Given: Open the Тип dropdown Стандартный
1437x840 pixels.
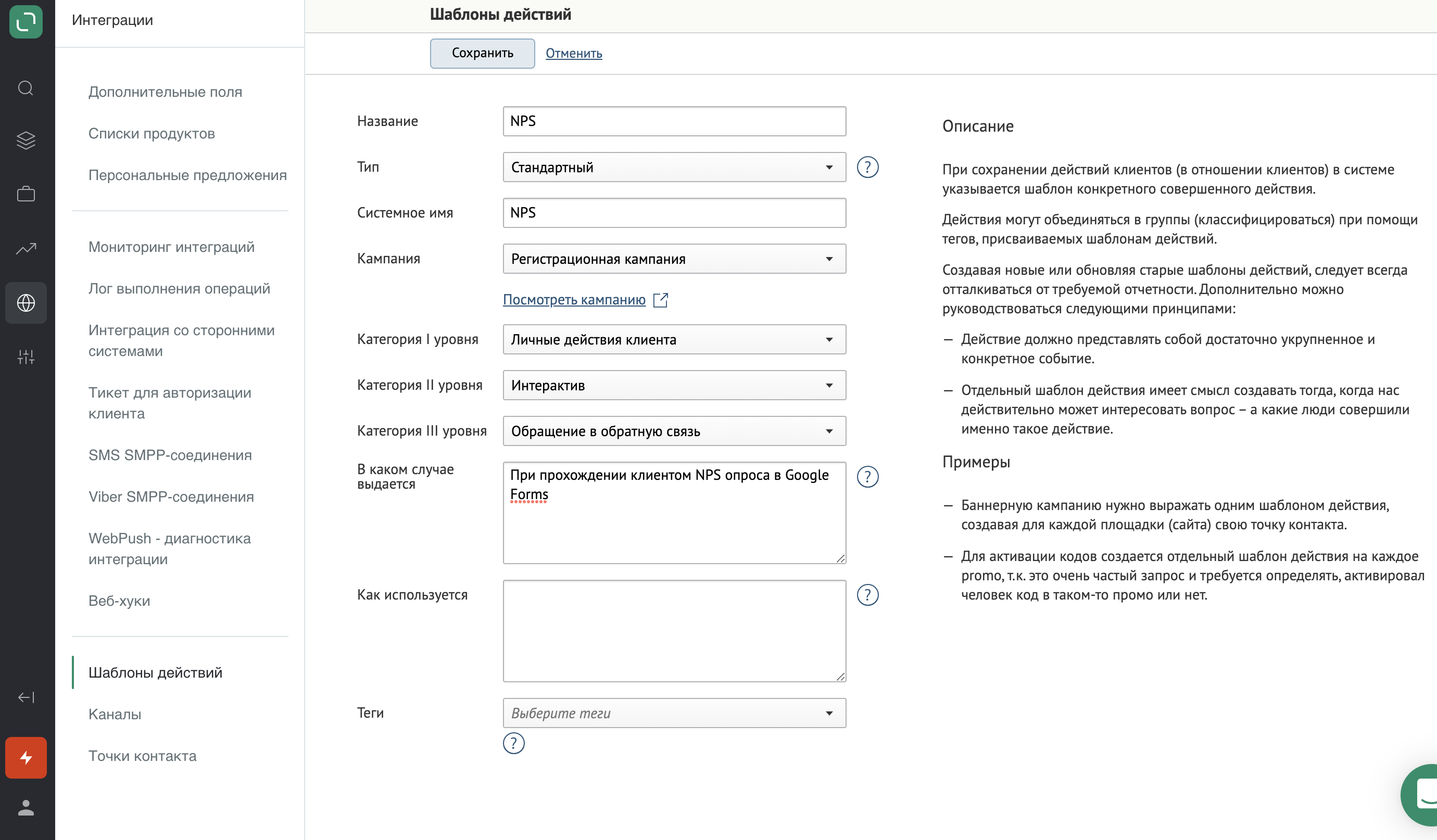Looking at the screenshot, I should [x=674, y=168].
